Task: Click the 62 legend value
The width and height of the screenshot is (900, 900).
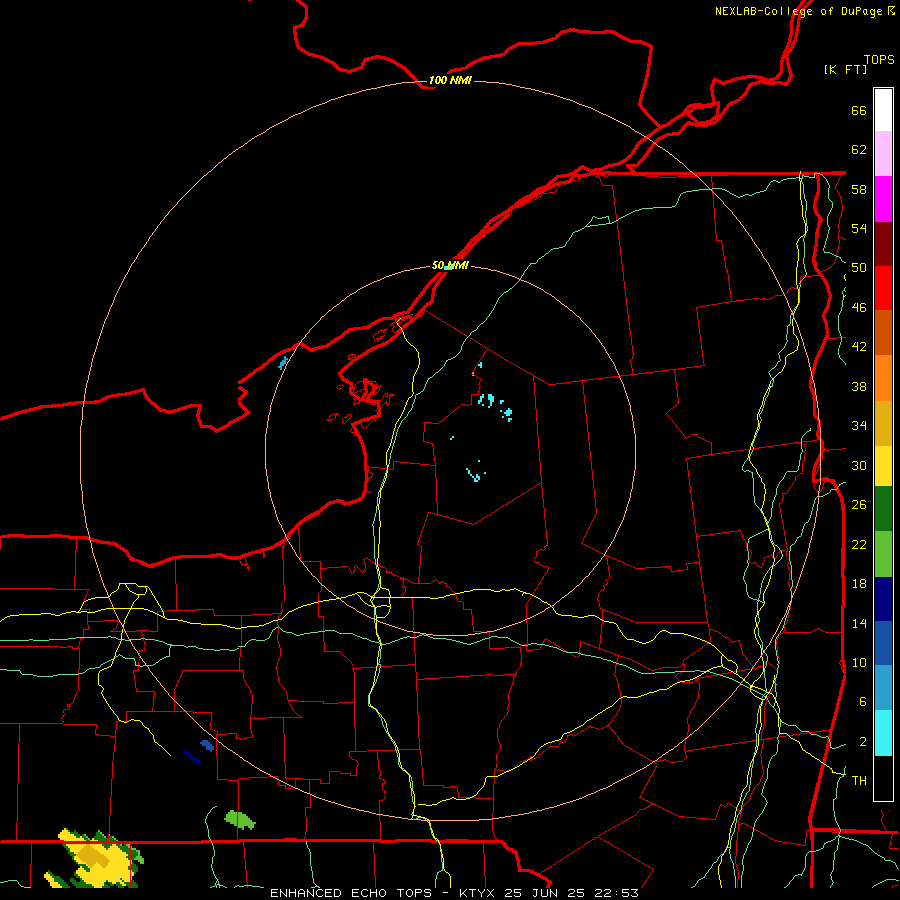Action: click(x=859, y=150)
